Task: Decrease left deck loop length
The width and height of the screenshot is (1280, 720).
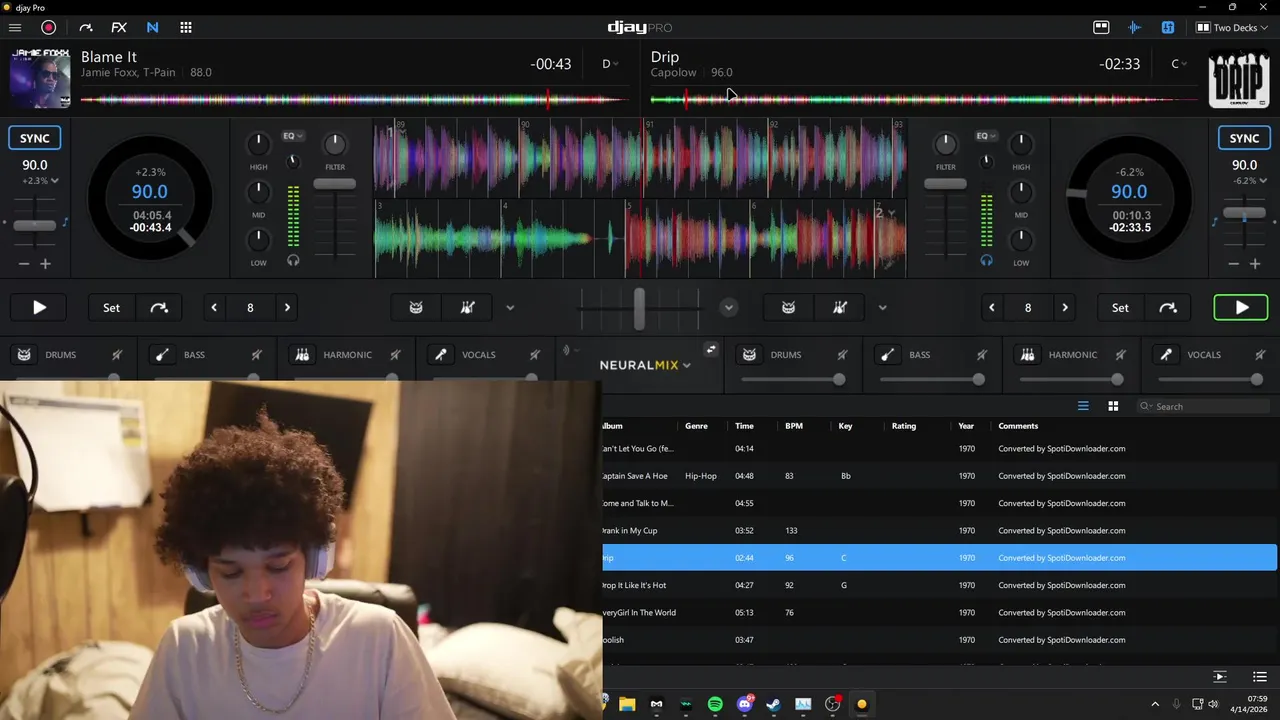Action: coord(214,308)
